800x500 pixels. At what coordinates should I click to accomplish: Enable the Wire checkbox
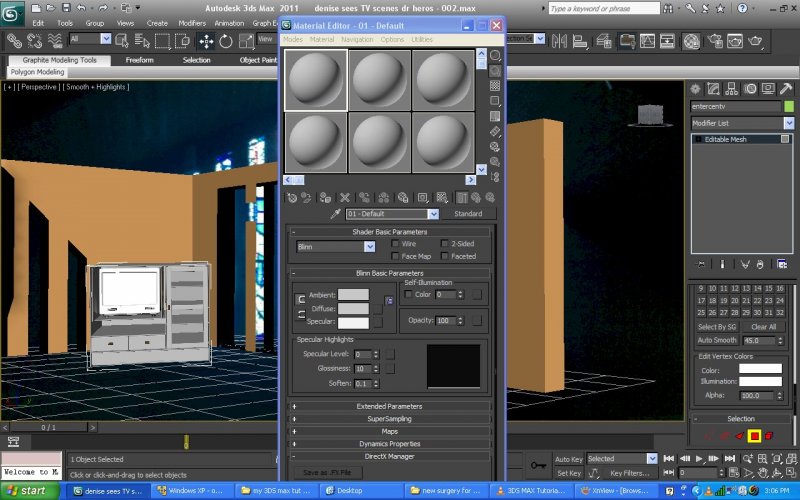tap(395, 244)
